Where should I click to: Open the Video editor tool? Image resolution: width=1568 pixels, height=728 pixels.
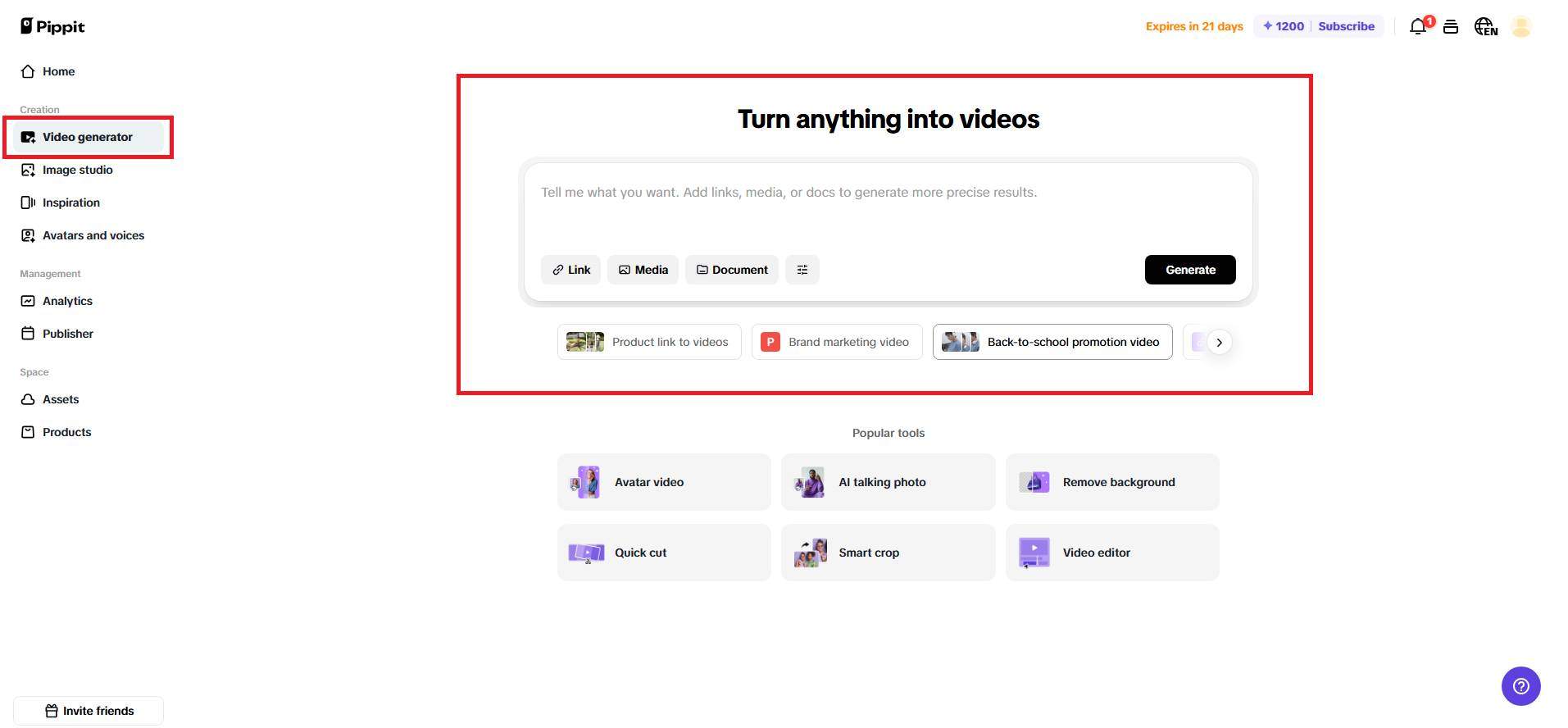click(1112, 553)
